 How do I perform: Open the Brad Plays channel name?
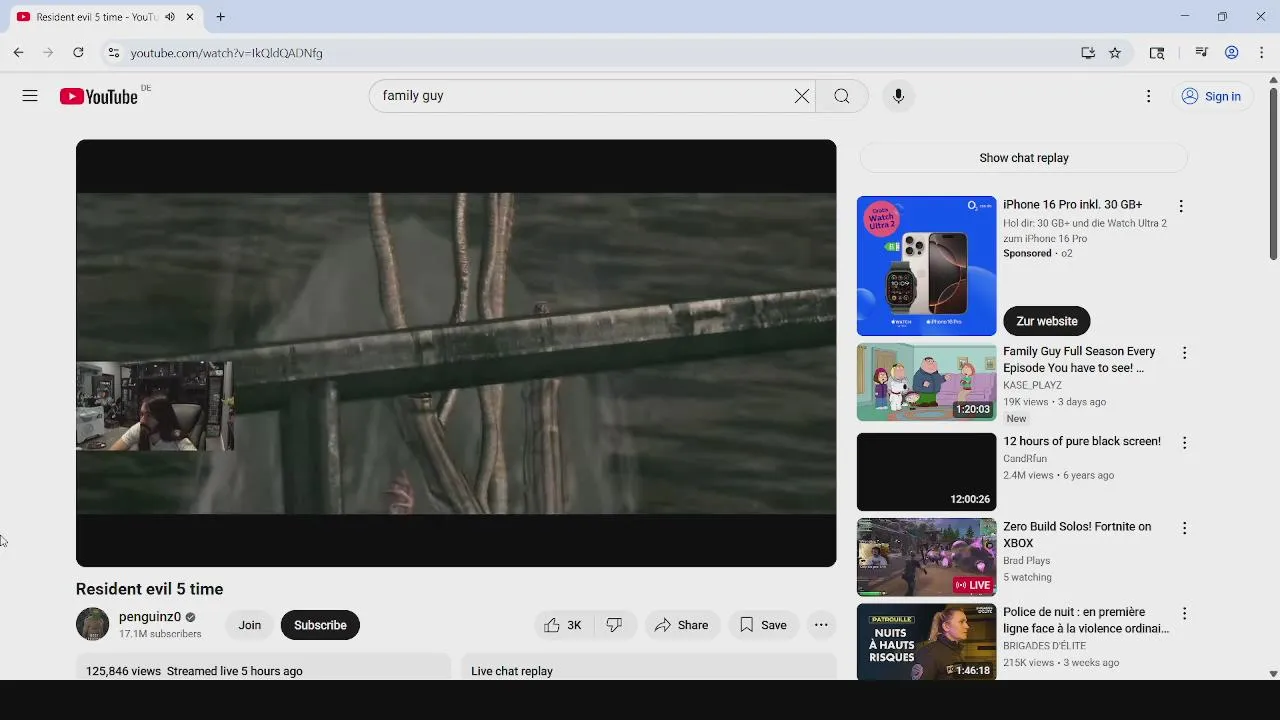[1026, 561]
